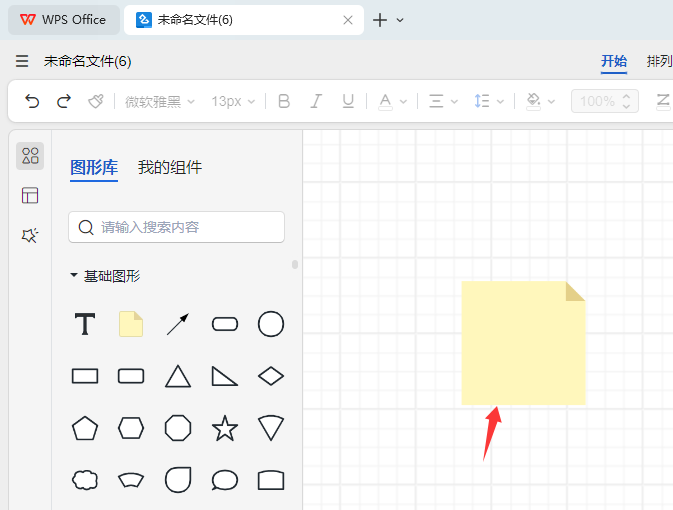Switch to the 排列 ribbon tab
The height and width of the screenshot is (510, 673).
[x=659, y=61]
